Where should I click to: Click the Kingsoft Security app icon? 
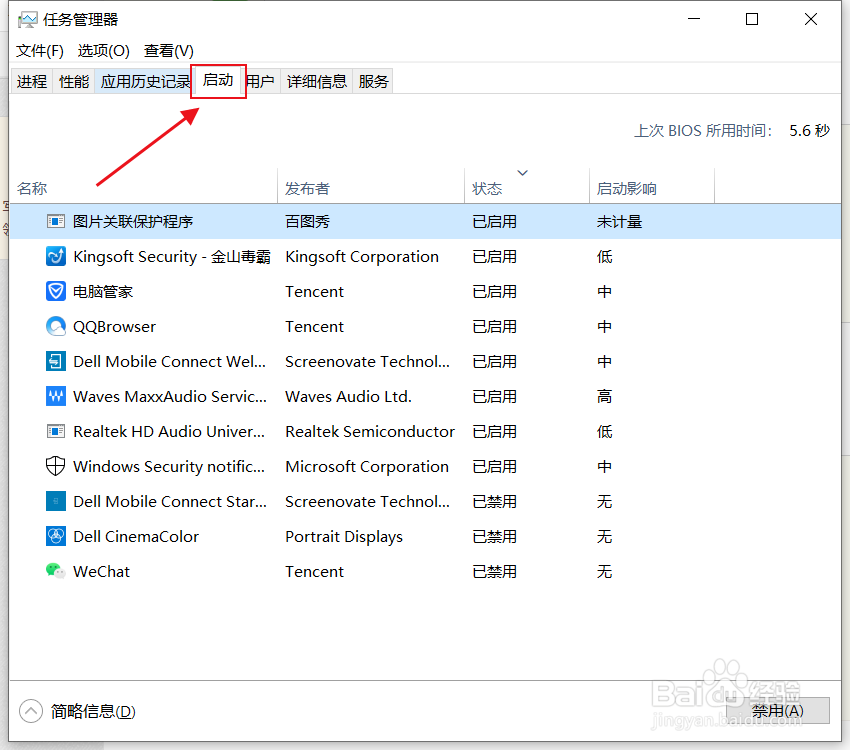click(x=55, y=256)
